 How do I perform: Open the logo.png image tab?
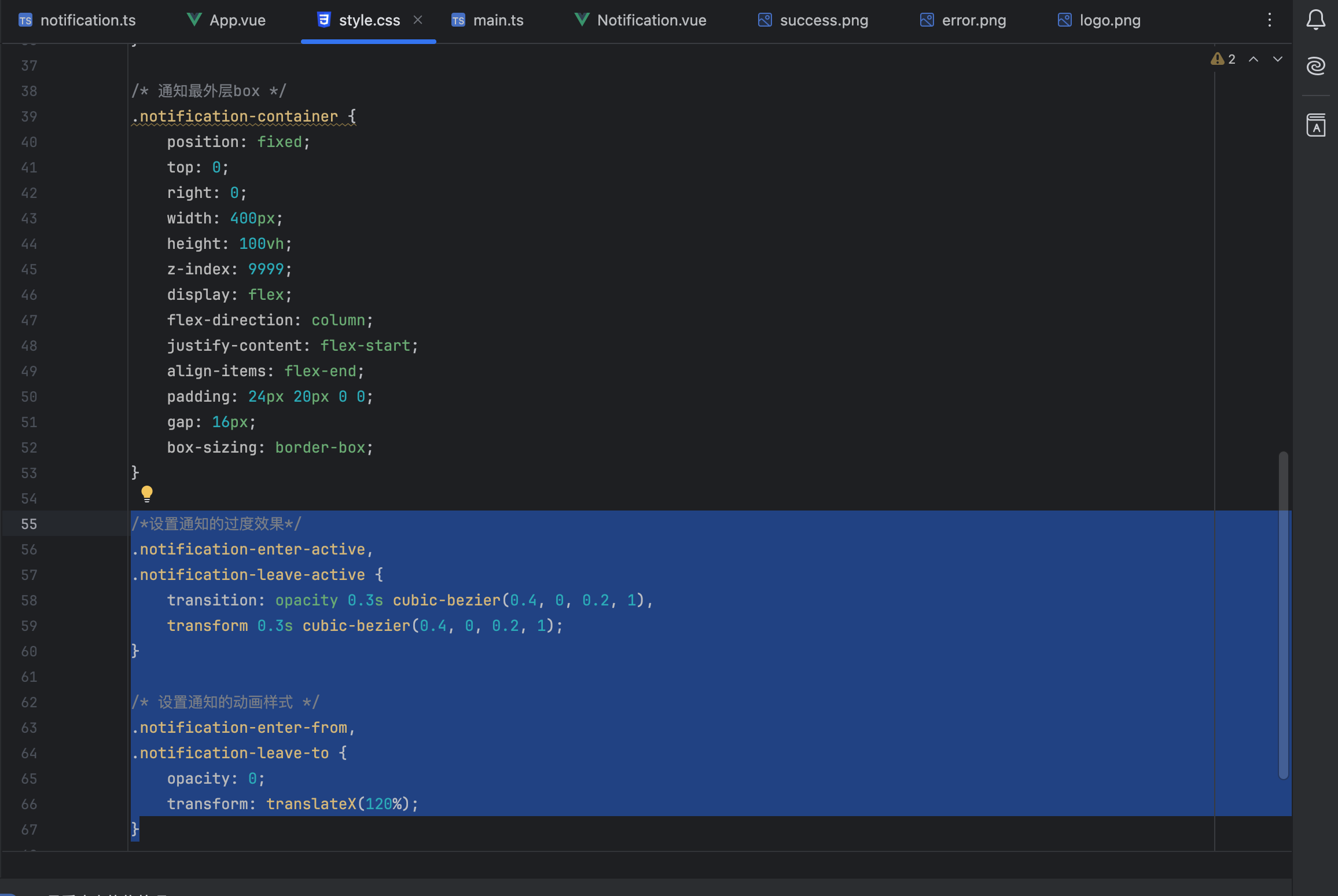click(x=1109, y=20)
